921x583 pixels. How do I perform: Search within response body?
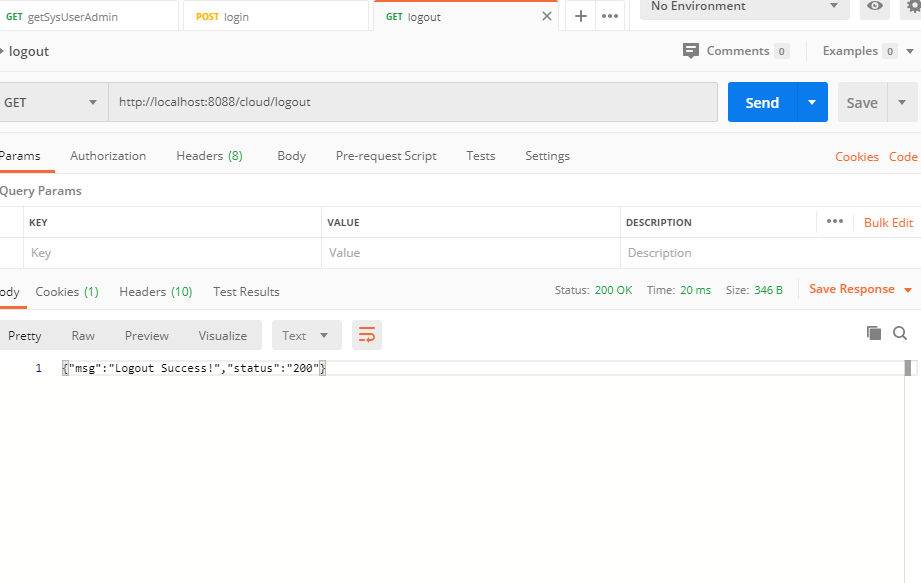coord(899,333)
